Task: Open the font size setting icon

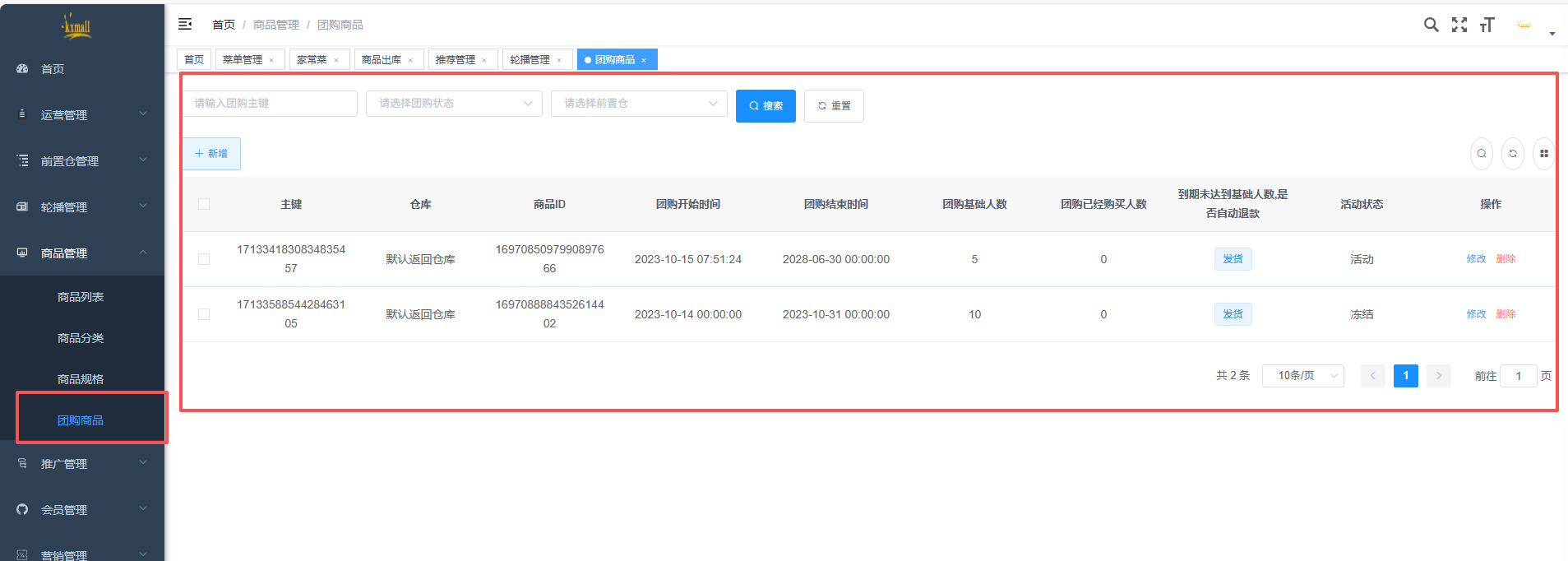Action: [1487, 25]
